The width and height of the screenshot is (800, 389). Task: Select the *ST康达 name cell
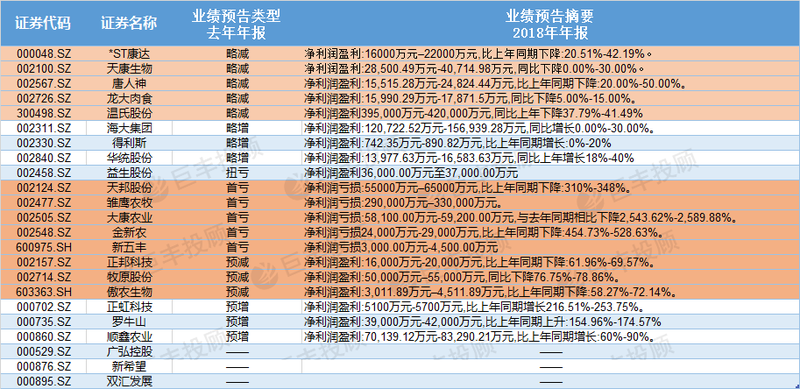coord(129,53)
